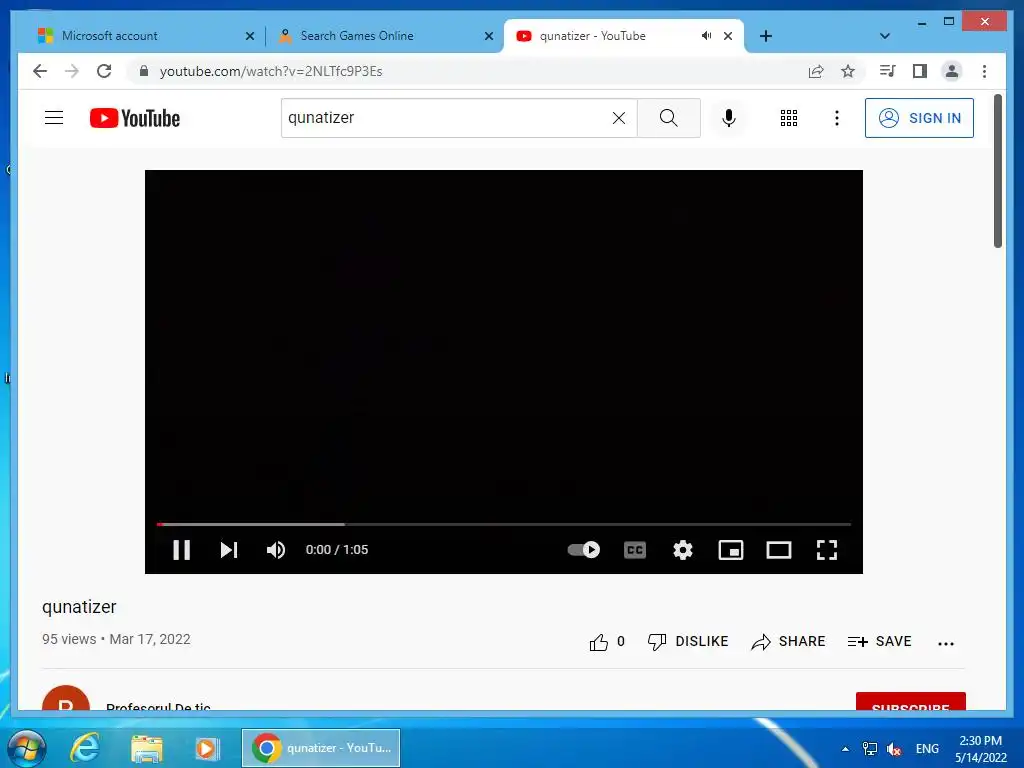Toggle the autoplay switch
This screenshot has height=768, width=1024.
pos(584,550)
